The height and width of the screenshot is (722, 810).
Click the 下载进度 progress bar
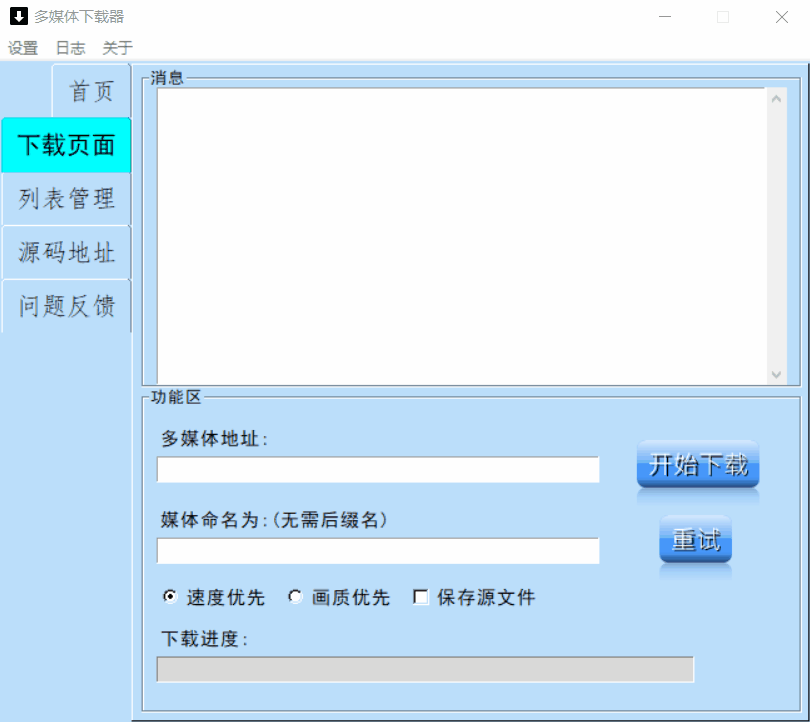(423, 669)
